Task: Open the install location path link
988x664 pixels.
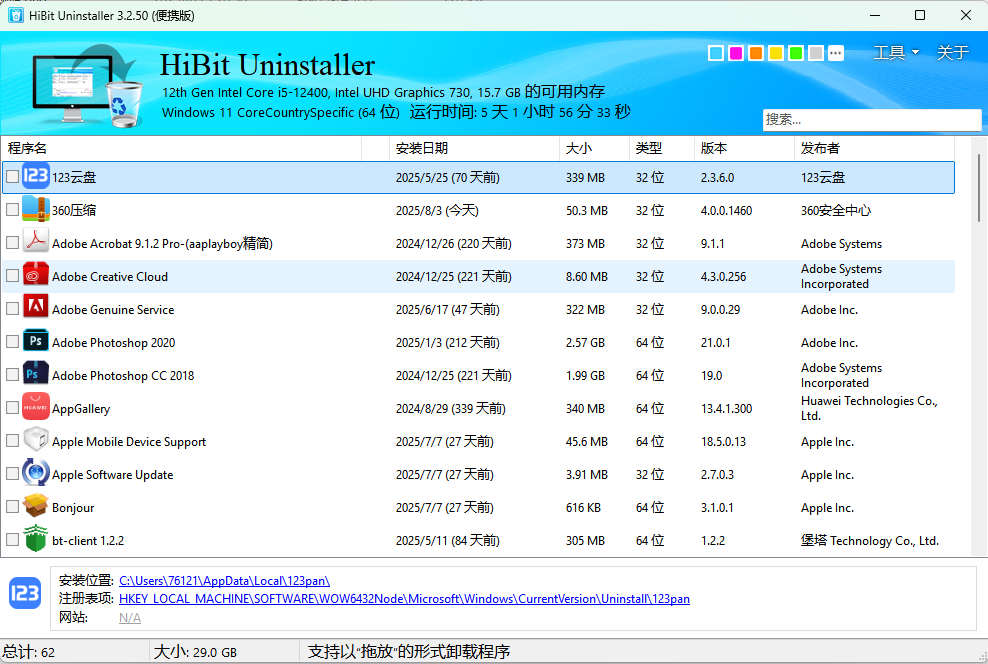Action: click(224, 581)
